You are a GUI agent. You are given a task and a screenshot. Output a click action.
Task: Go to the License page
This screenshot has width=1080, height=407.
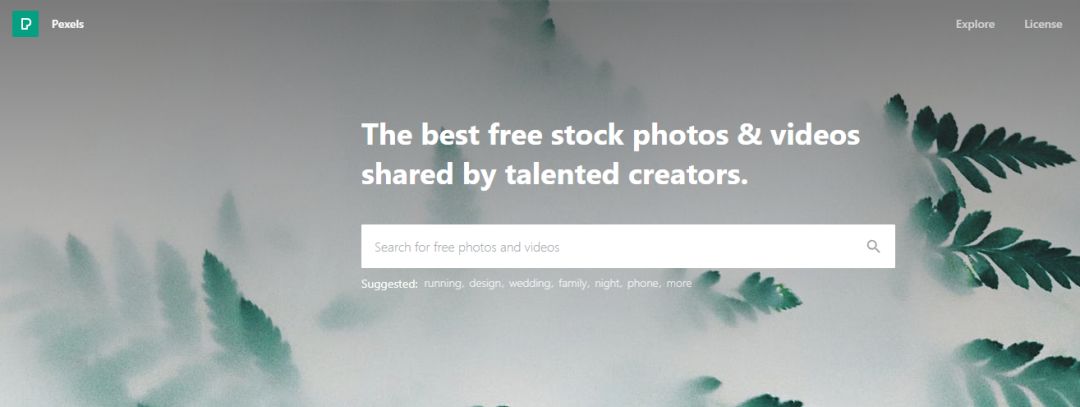point(1043,24)
